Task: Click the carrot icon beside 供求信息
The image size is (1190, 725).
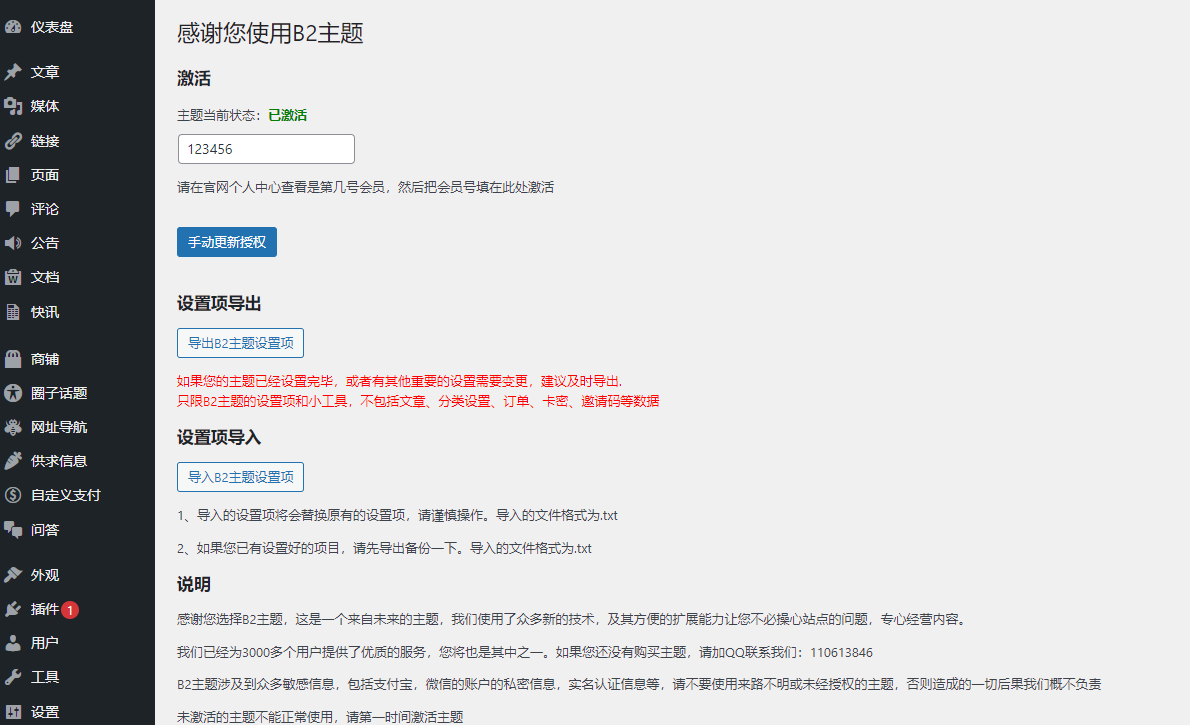Action: pyautogui.click(x=13, y=461)
